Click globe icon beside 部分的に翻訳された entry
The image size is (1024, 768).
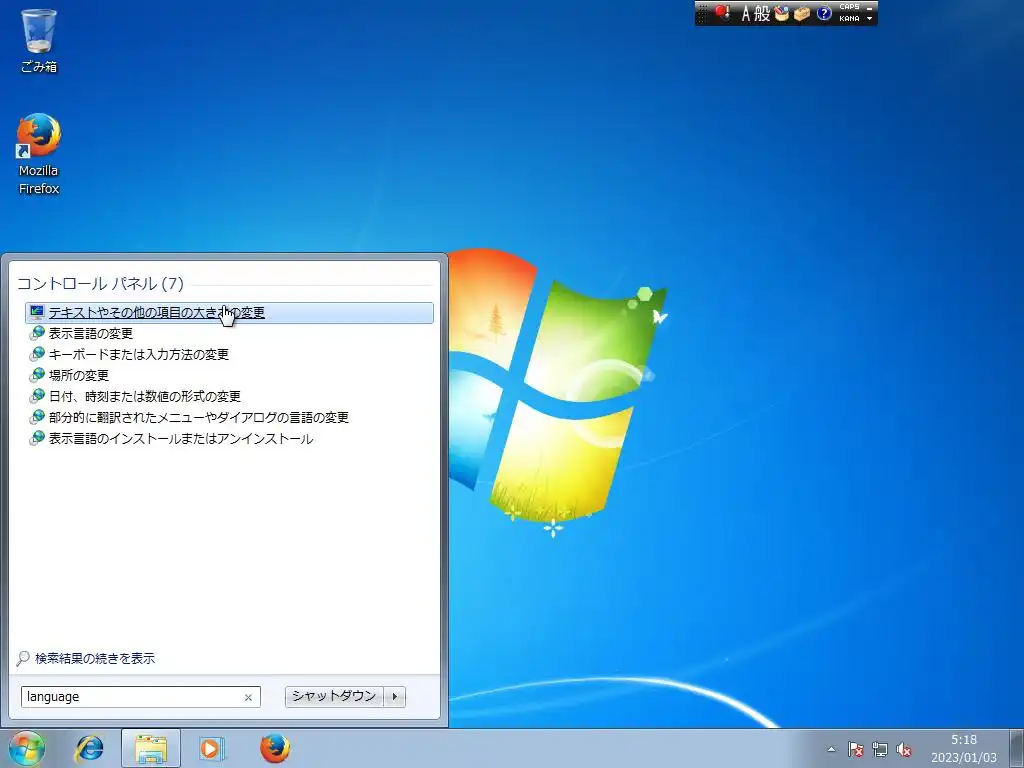[37, 417]
